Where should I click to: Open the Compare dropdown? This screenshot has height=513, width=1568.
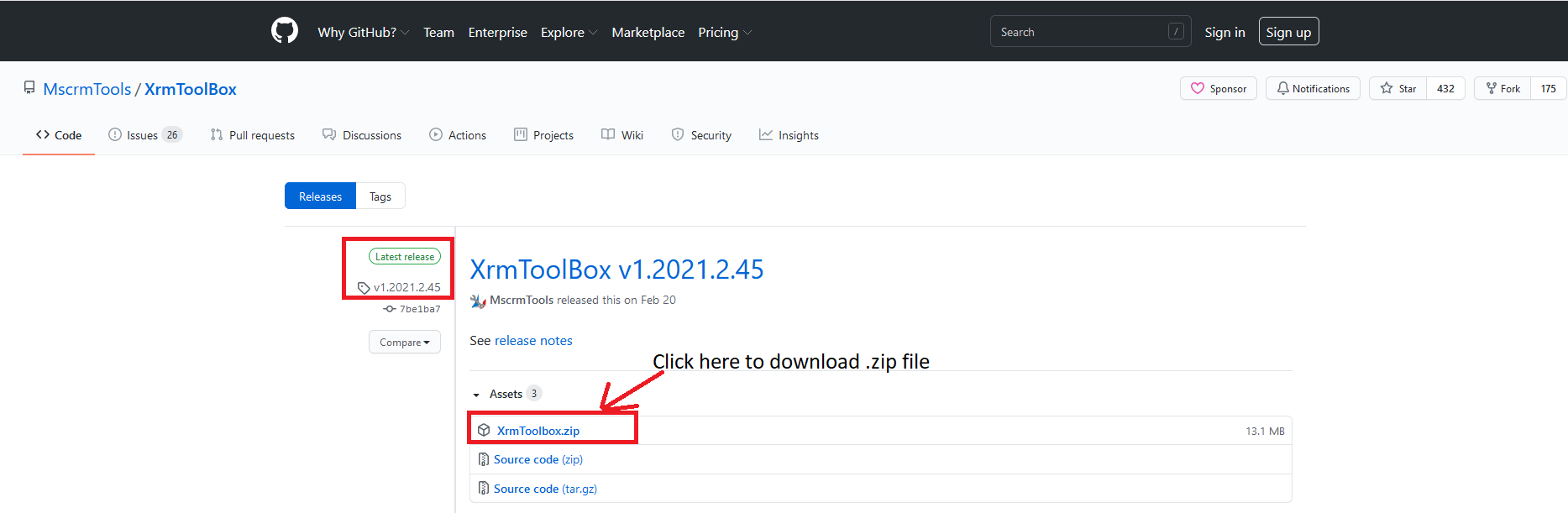pyautogui.click(x=404, y=342)
